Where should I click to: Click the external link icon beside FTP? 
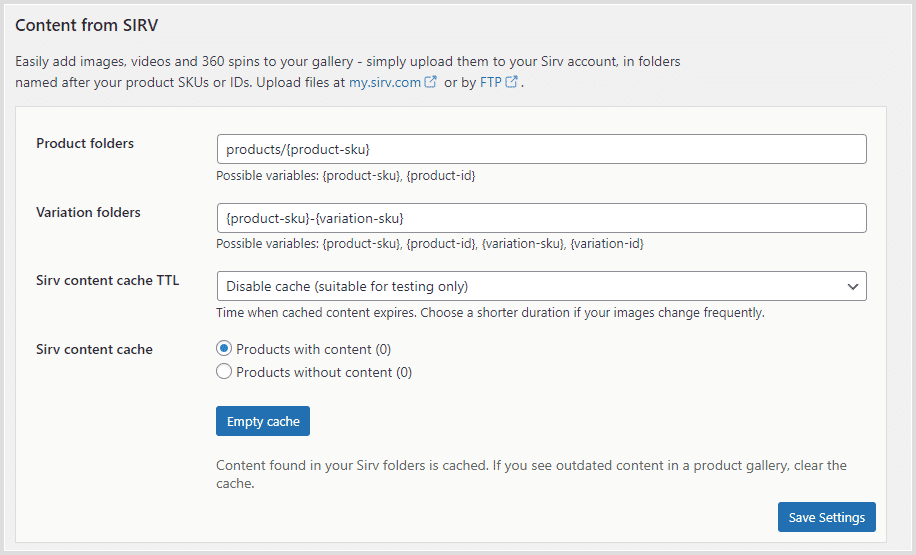tap(511, 82)
